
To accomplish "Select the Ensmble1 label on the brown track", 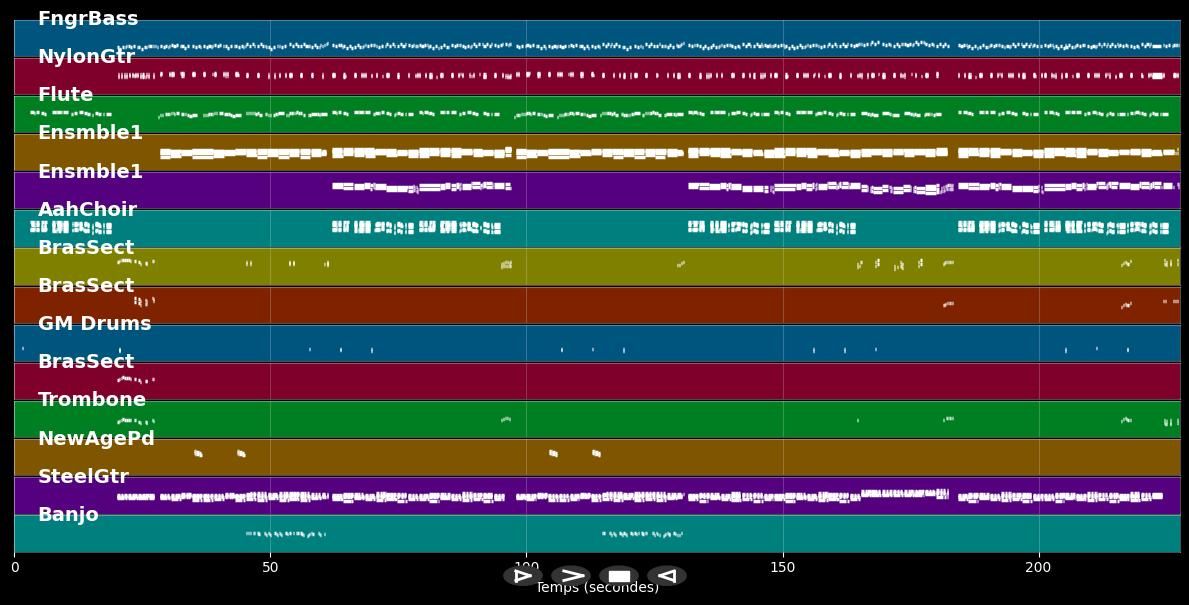I will click(90, 133).
